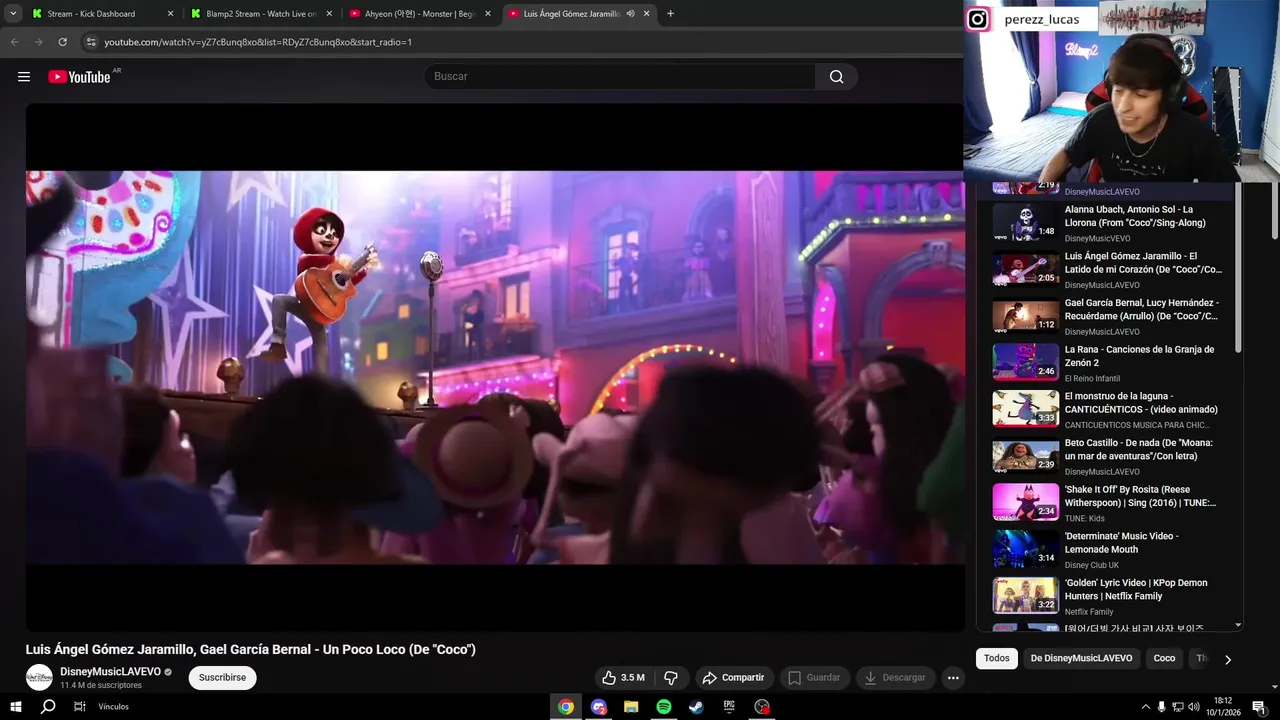Open Windows taskbar search
The width and height of the screenshot is (1280, 720).
[48, 707]
